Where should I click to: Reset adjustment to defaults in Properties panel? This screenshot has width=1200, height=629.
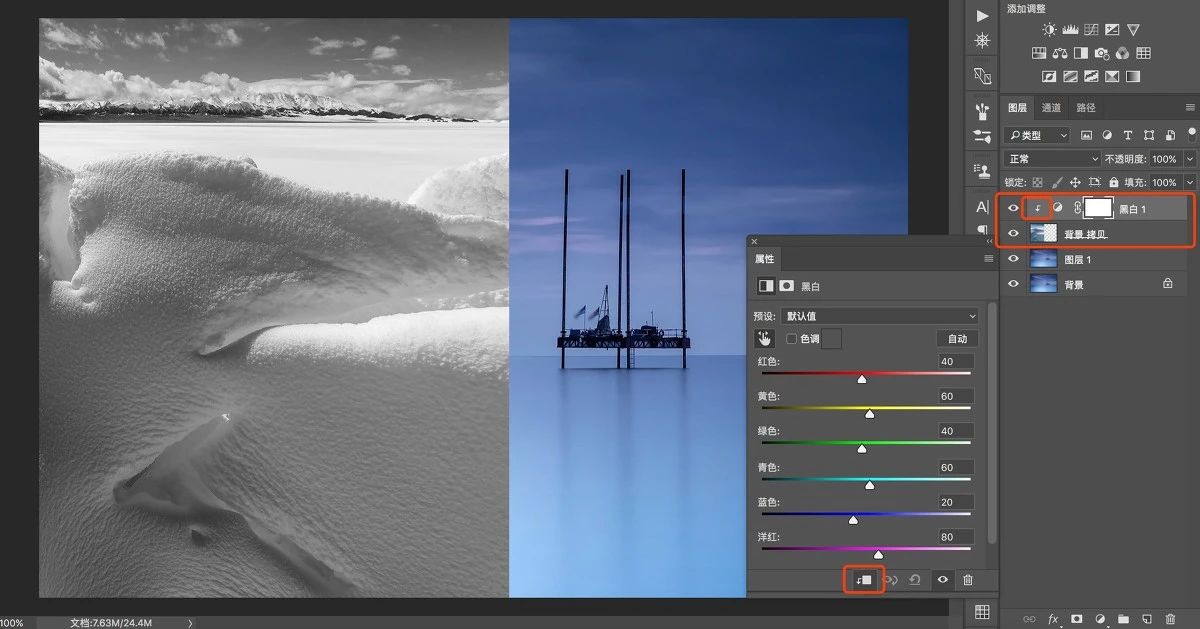(915, 580)
